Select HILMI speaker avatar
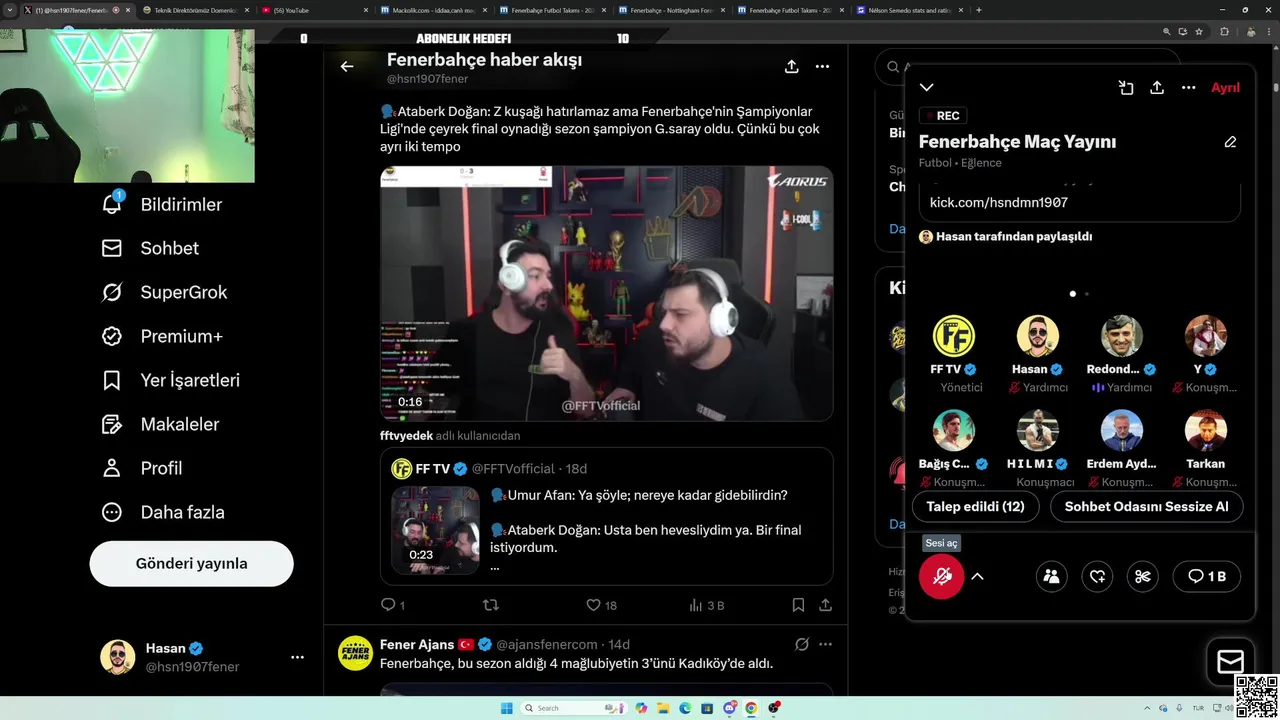The height and width of the screenshot is (720, 1280). [x=1038, y=430]
